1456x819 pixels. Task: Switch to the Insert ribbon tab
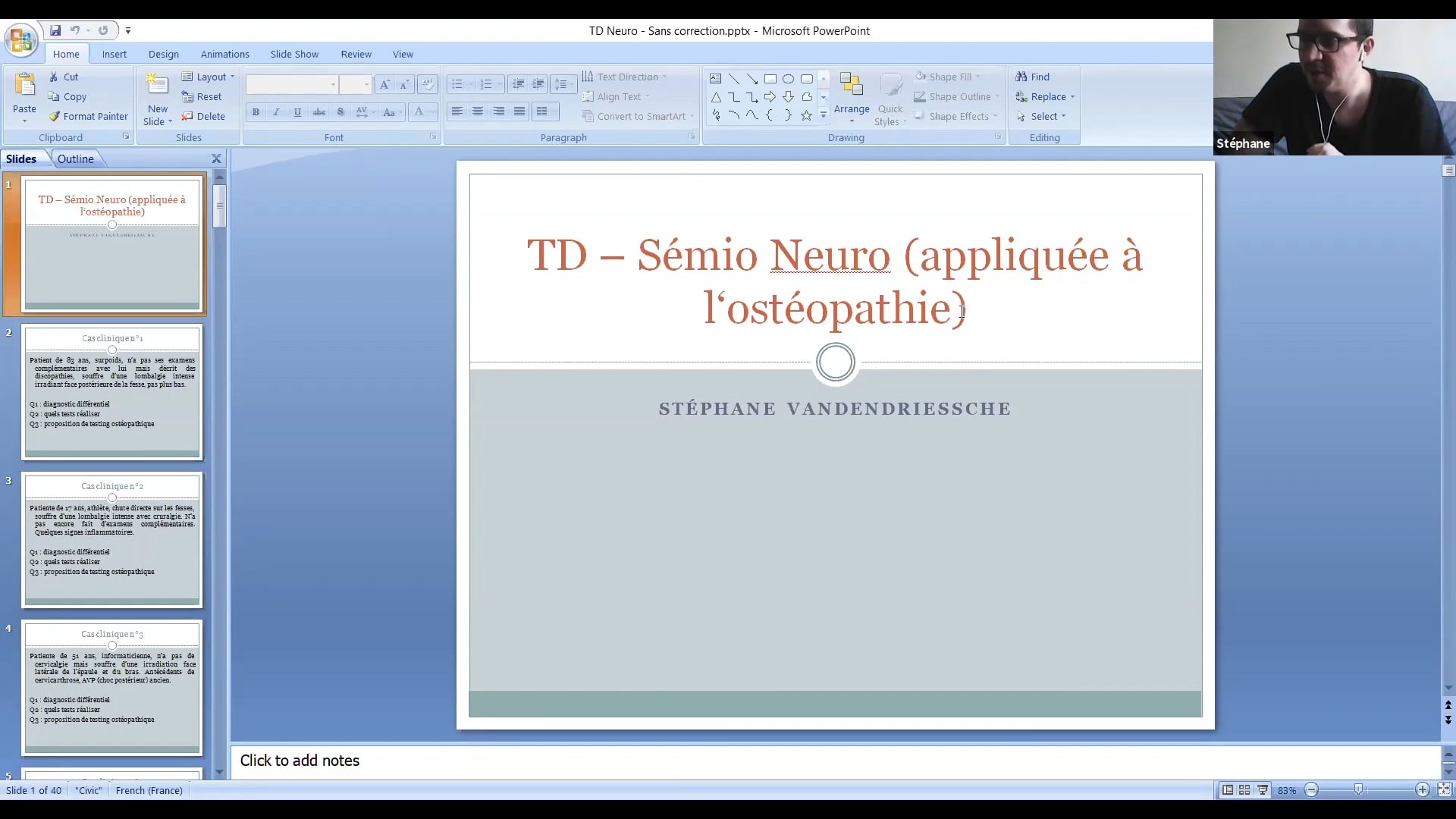(114, 53)
